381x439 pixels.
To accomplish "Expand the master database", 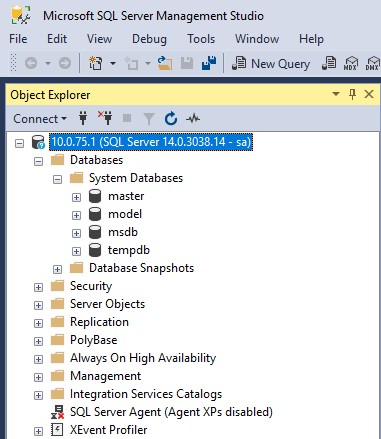I will pos(76,198).
